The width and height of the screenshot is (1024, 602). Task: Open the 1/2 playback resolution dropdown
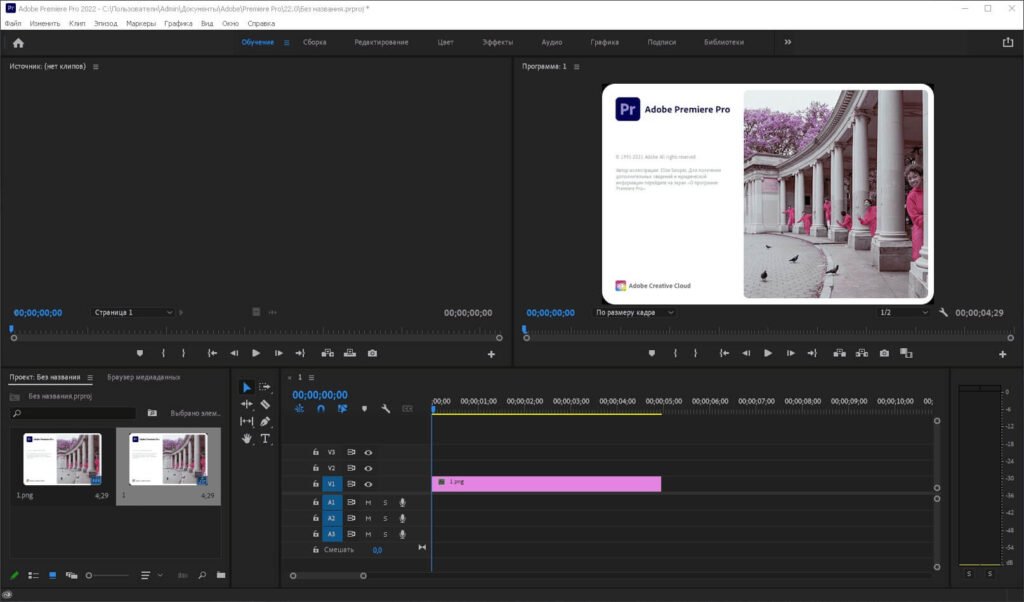904,313
